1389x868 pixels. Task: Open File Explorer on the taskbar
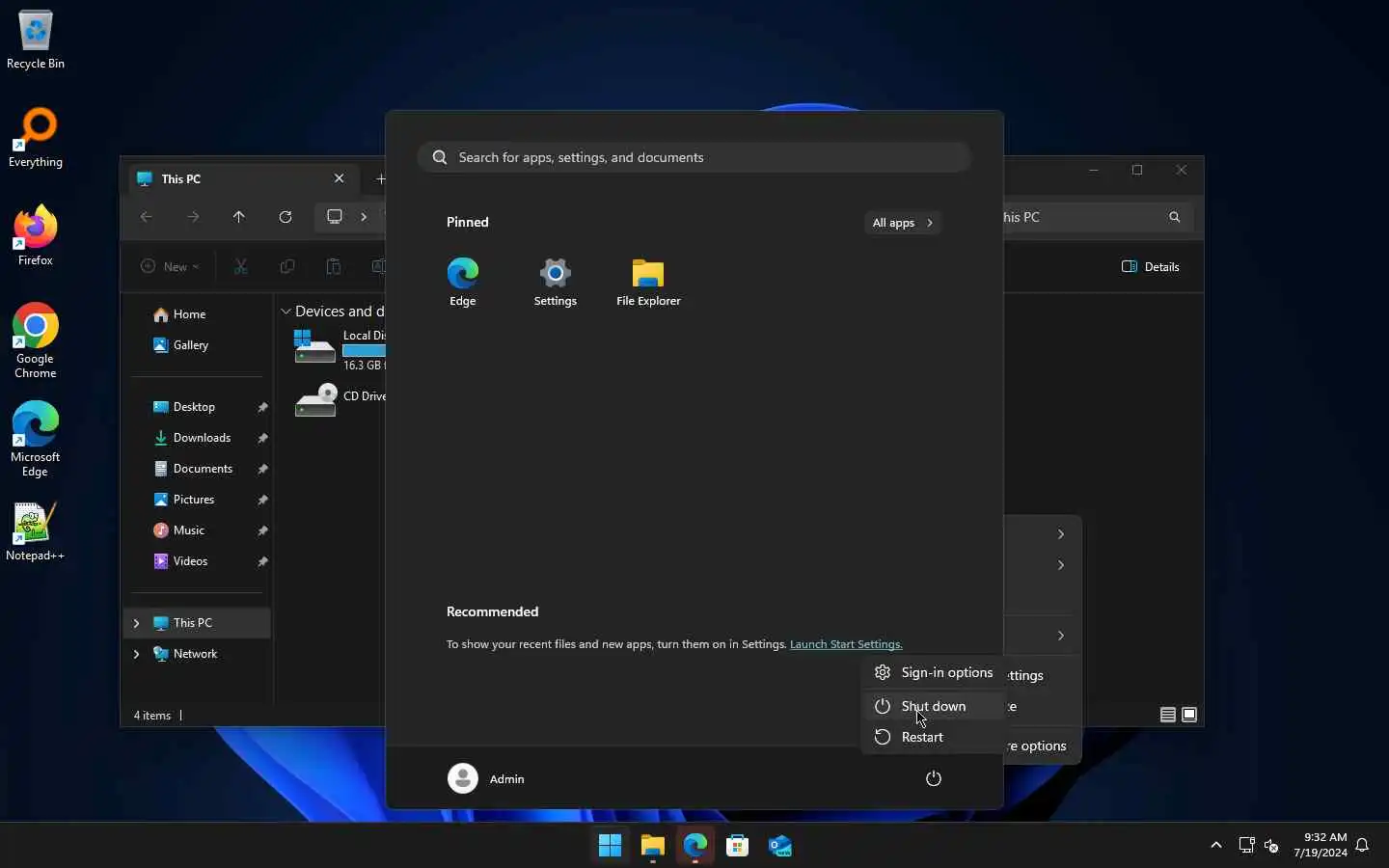pos(653,846)
